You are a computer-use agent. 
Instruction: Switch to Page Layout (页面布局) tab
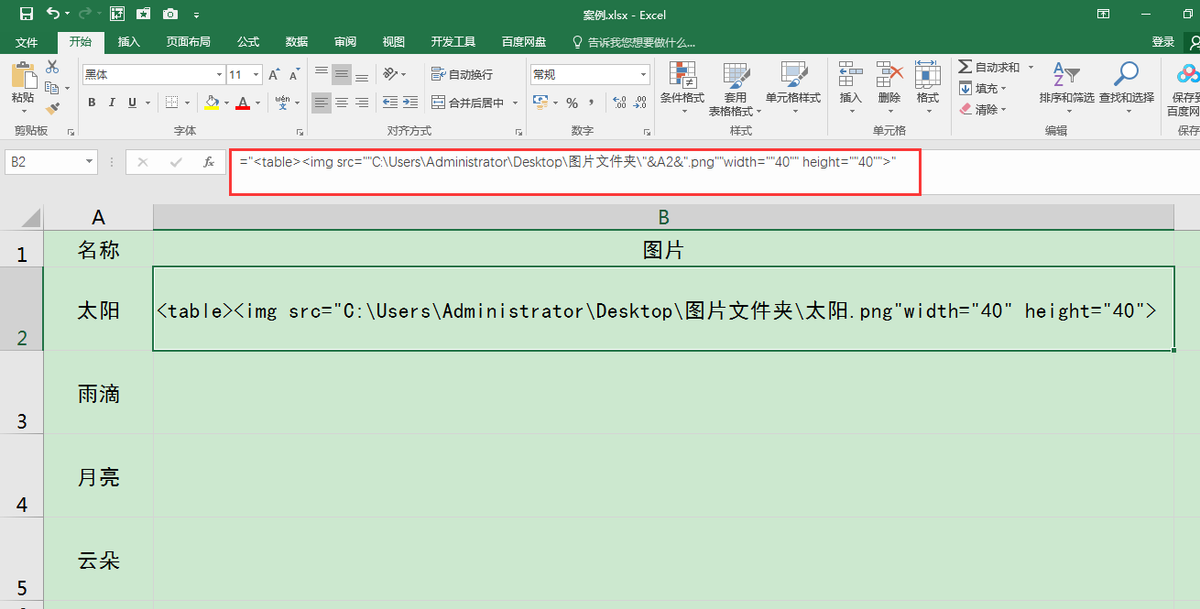[x=188, y=42]
